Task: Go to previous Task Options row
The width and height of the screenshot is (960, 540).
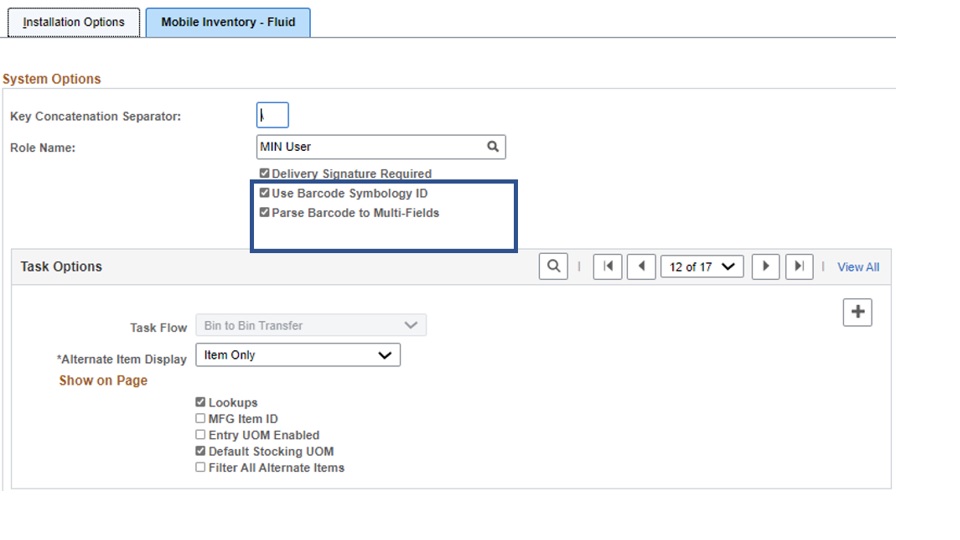Action: 641,267
